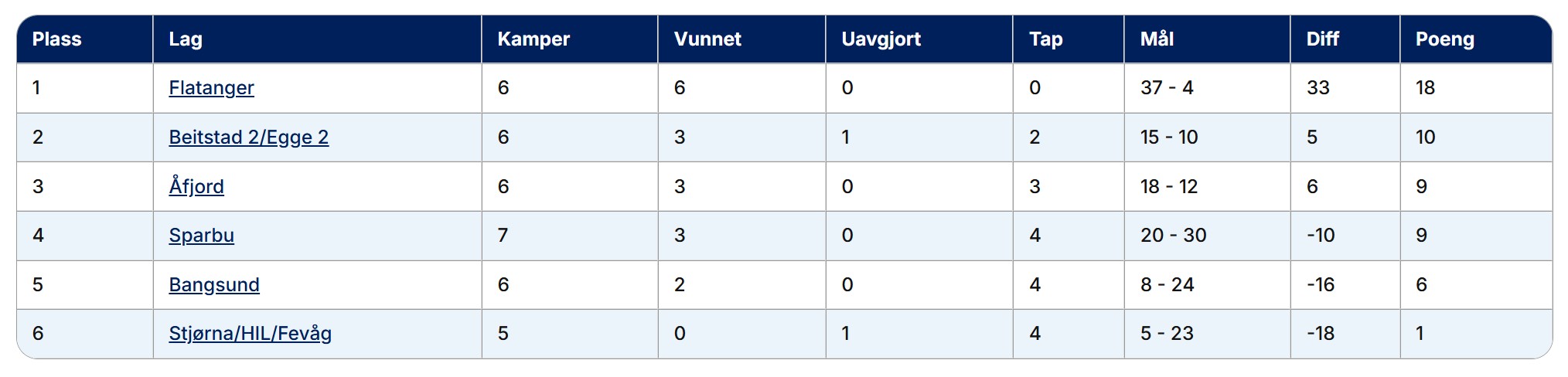Open the Beitstad 2/Egge 2 team link

coord(248,138)
